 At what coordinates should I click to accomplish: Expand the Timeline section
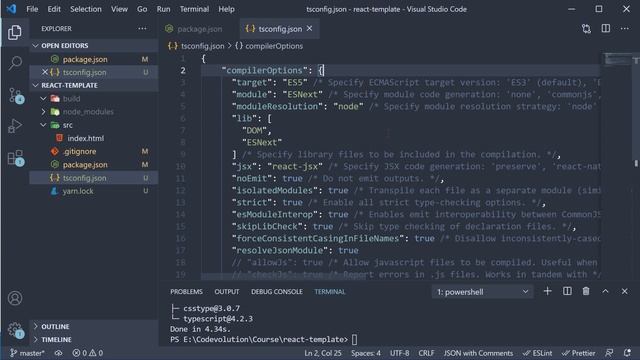93,340
